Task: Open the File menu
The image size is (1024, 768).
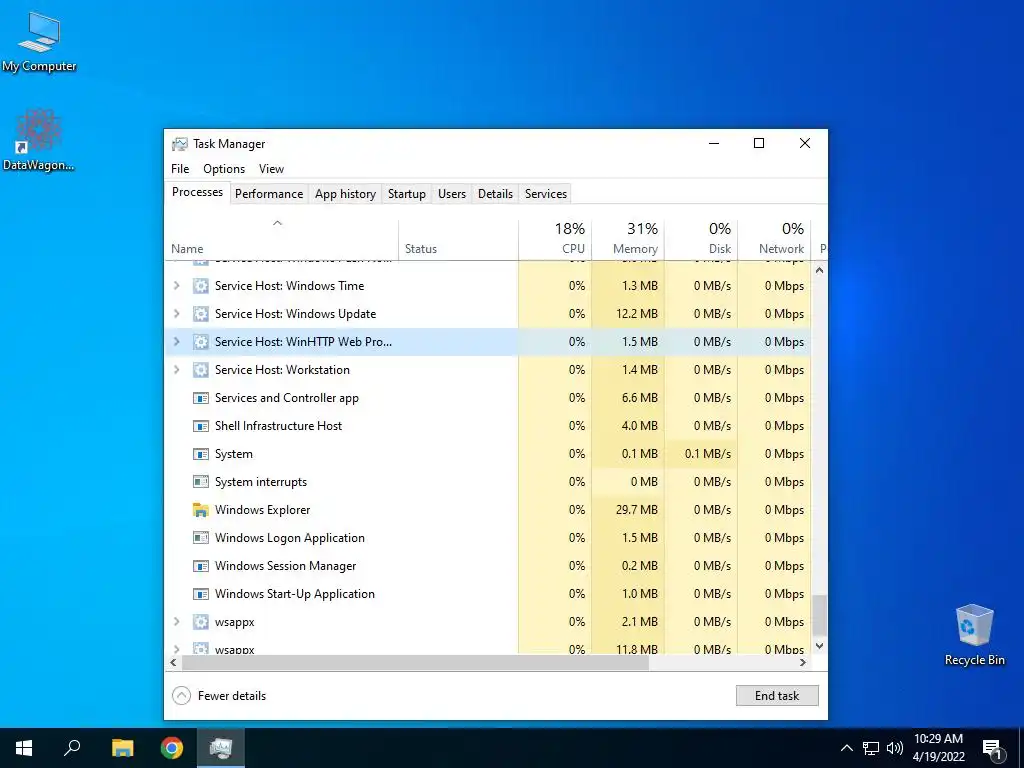Action: [180, 169]
